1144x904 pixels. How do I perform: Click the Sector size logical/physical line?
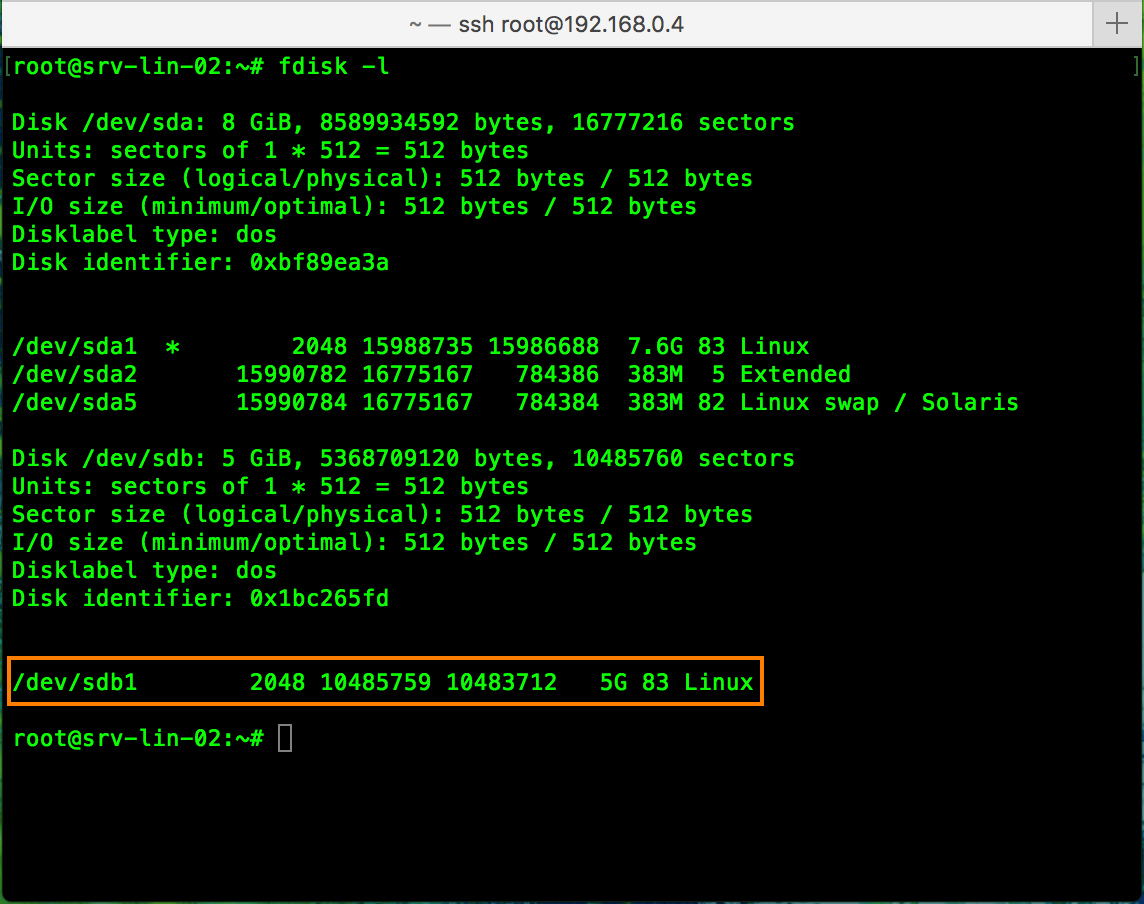pyautogui.click(x=380, y=178)
